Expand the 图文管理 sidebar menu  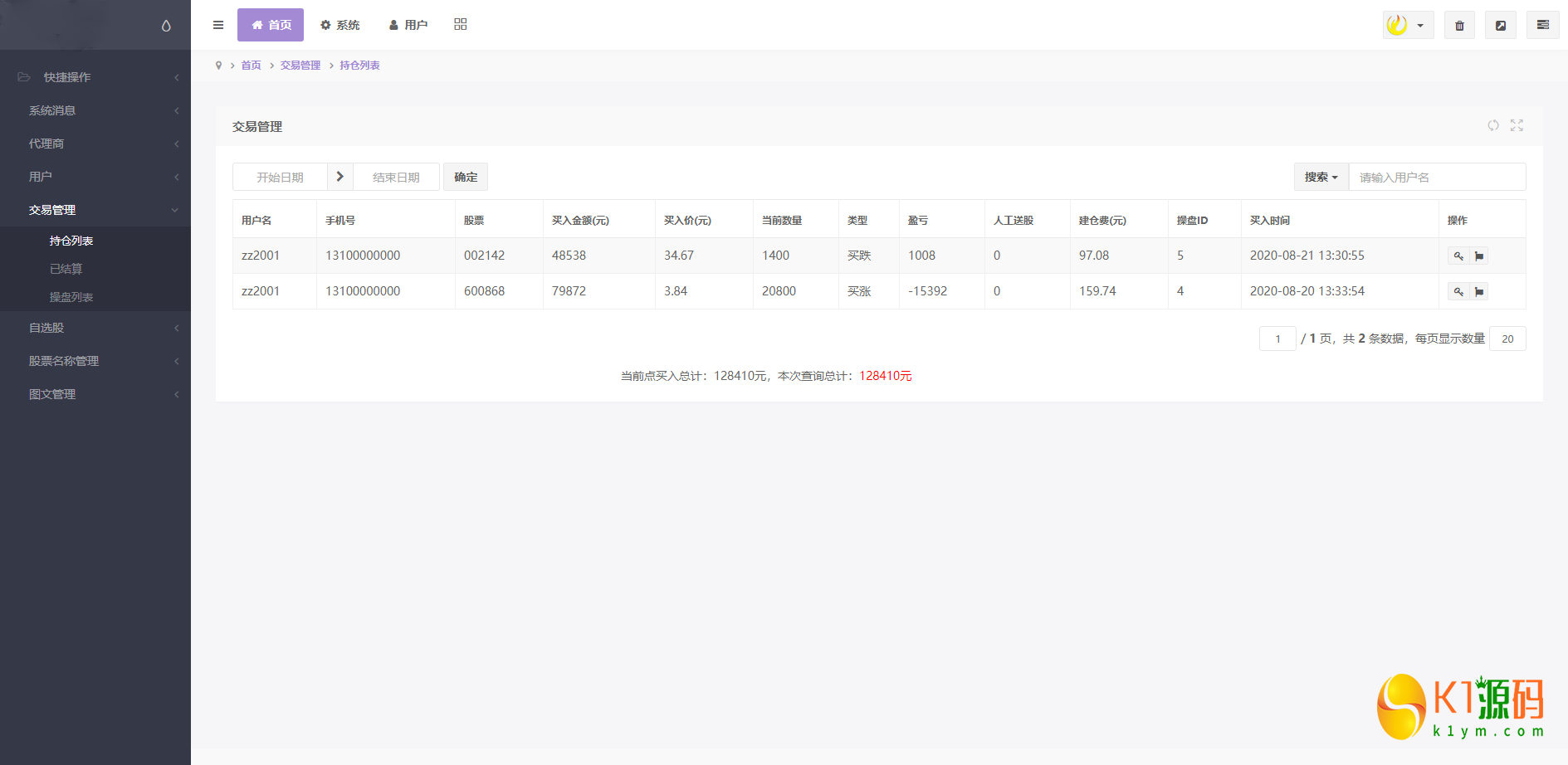tap(95, 394)
